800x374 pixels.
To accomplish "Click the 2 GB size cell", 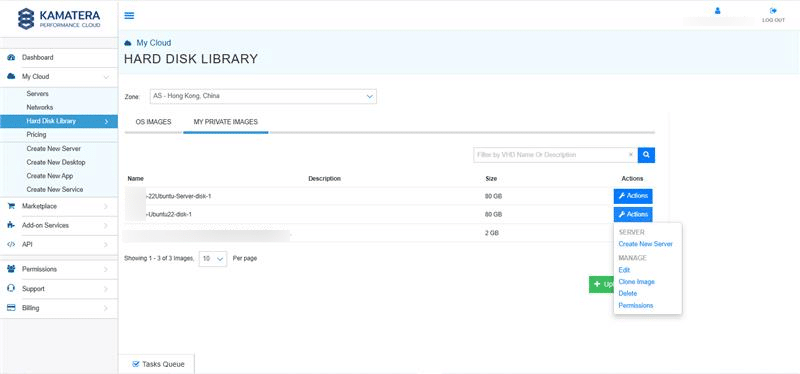I will tap(492, 233).
